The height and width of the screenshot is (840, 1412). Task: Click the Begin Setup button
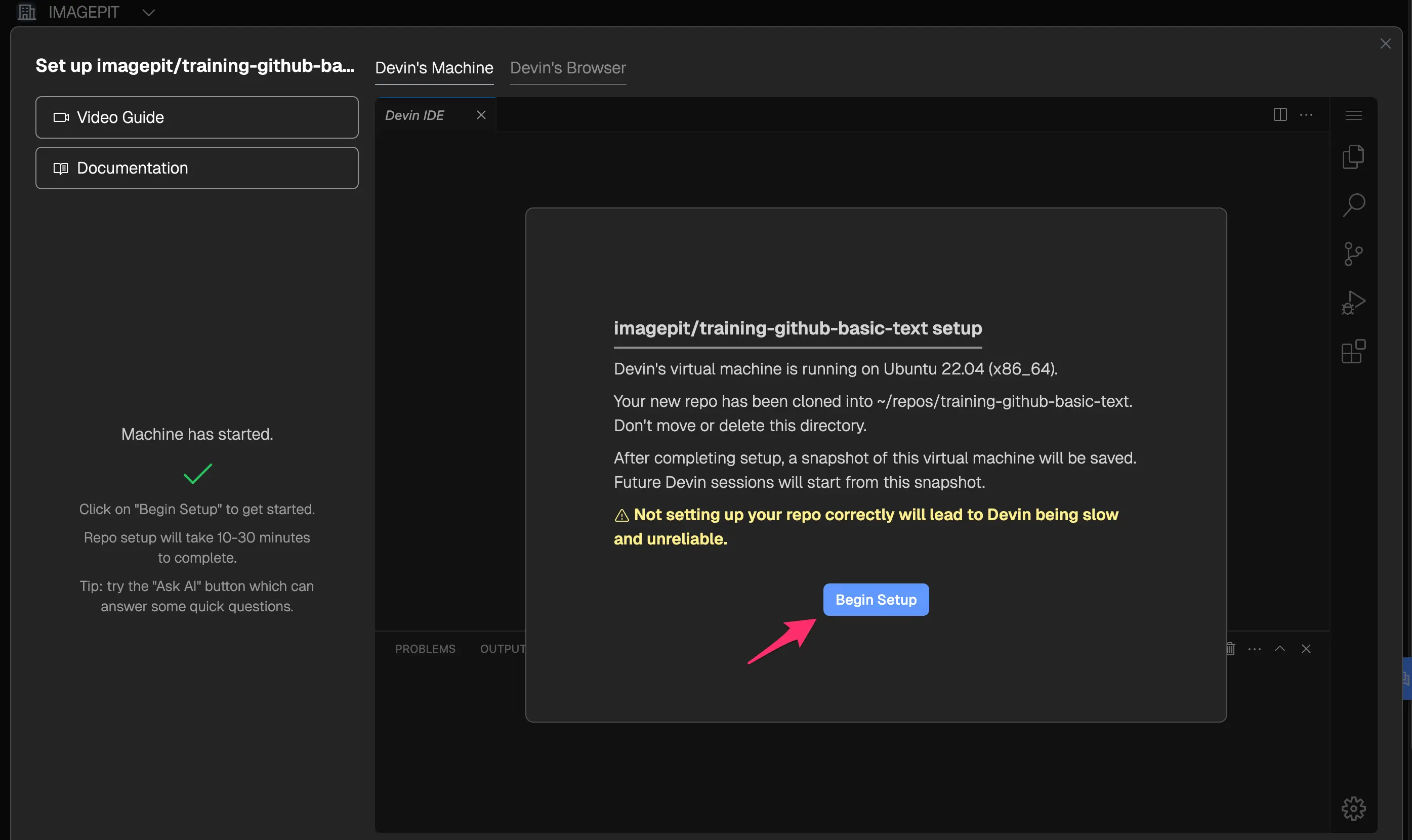(876, 600)
